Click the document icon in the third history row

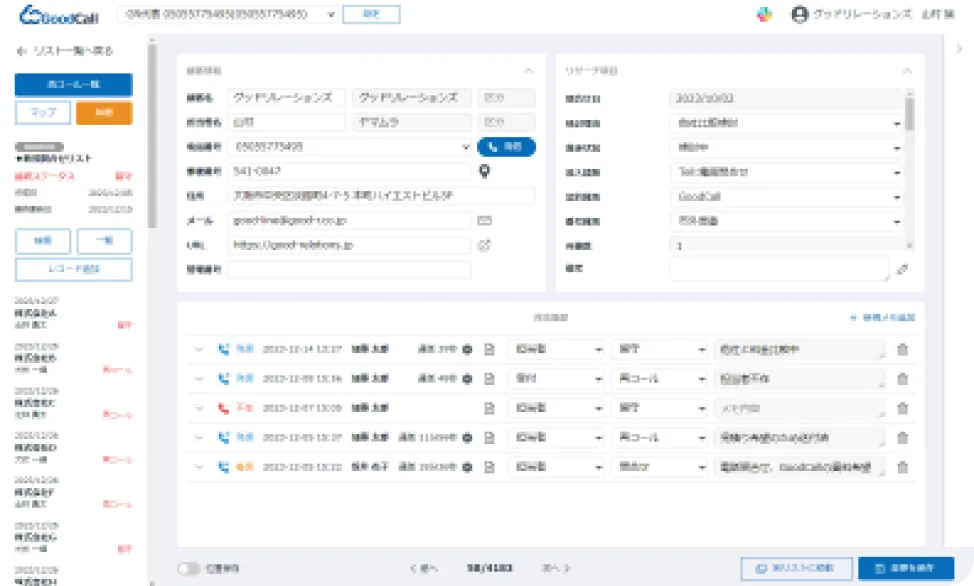(x=490, y=408)
